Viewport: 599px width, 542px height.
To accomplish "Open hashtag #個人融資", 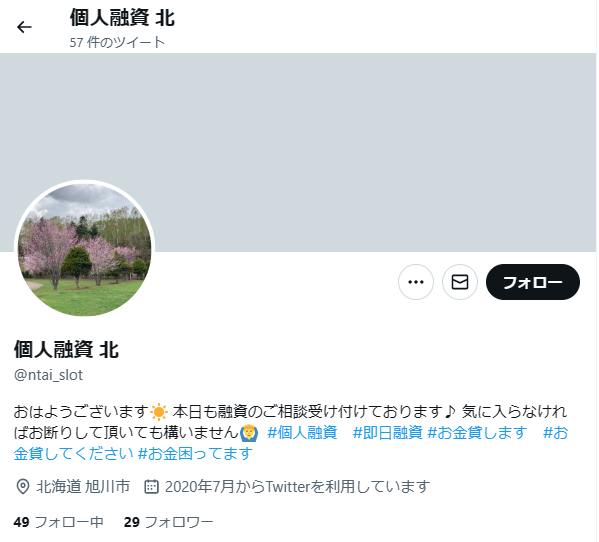I will click(x=303, y=434).
